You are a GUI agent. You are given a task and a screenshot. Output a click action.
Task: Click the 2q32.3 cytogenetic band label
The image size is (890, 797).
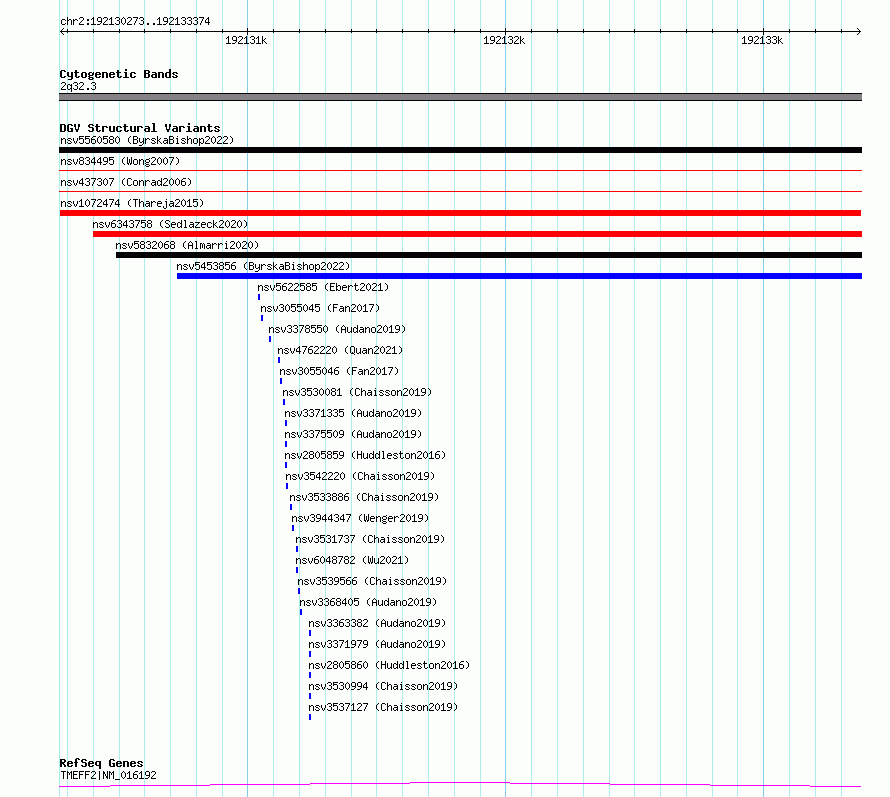coord(78,86)
